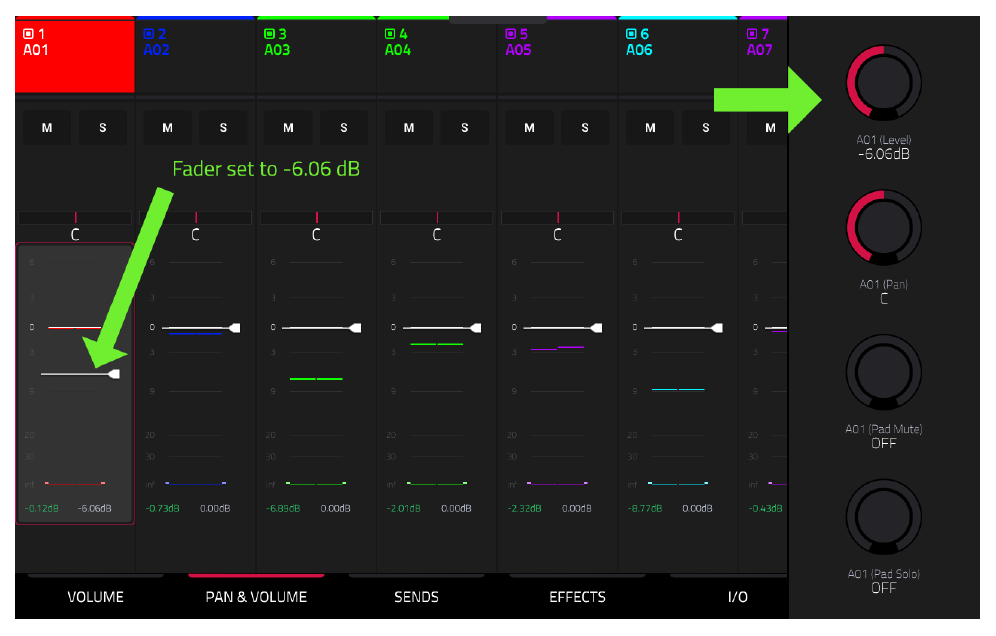Solo channel A03 with its S button
The image size is (996, 636).
coord(344,128)
